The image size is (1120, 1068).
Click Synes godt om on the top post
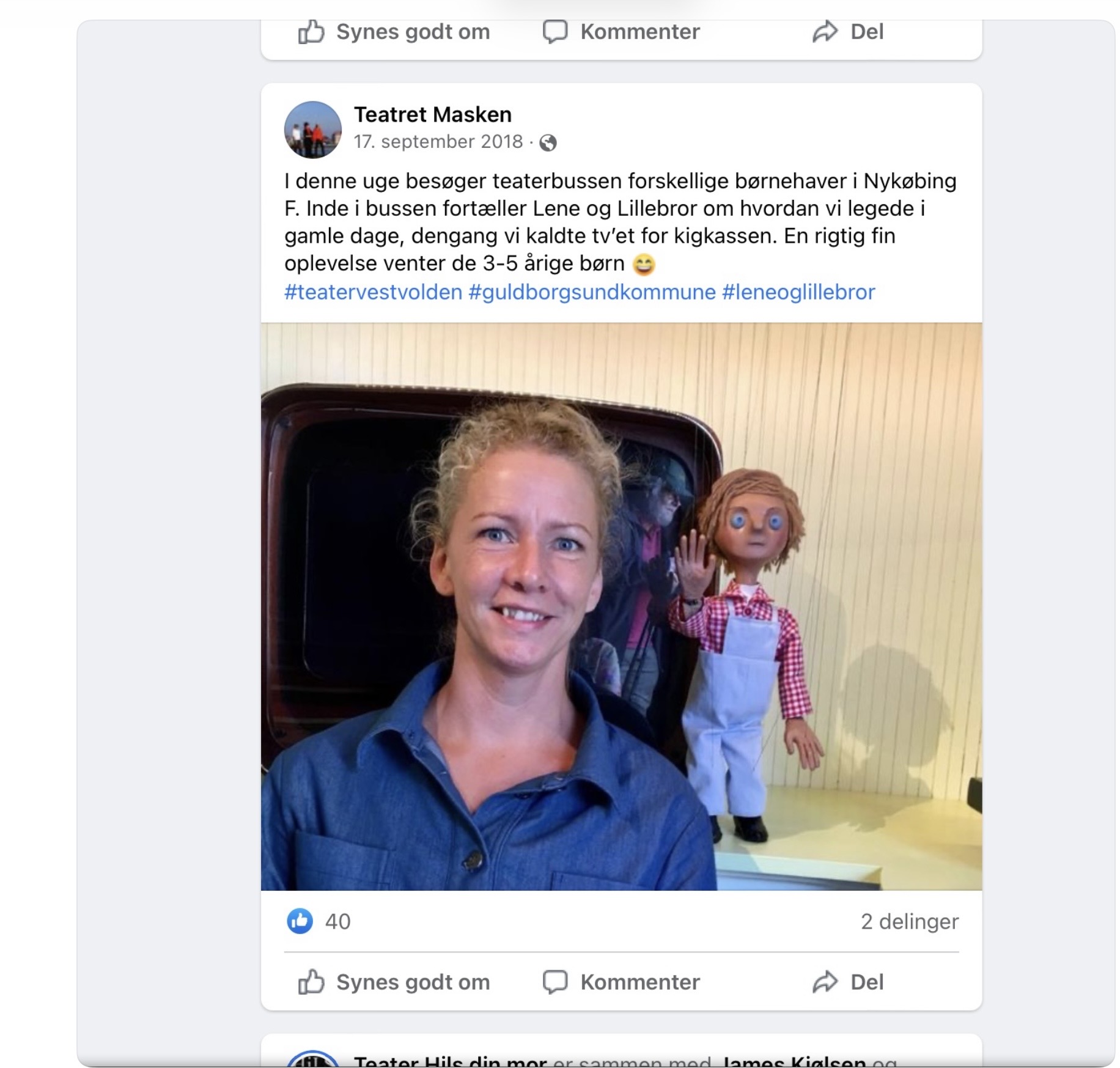394,32
